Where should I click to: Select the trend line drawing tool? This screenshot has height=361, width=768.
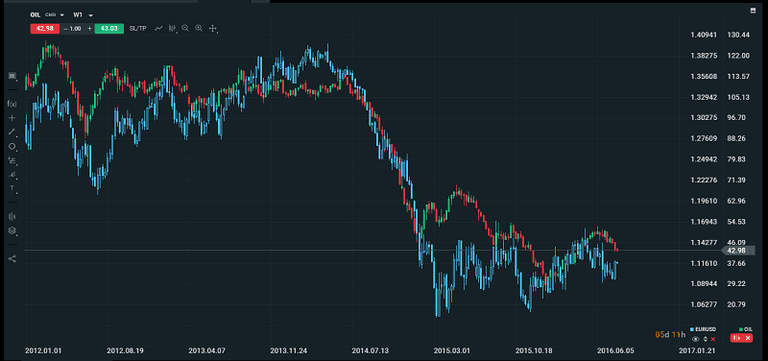12,132
